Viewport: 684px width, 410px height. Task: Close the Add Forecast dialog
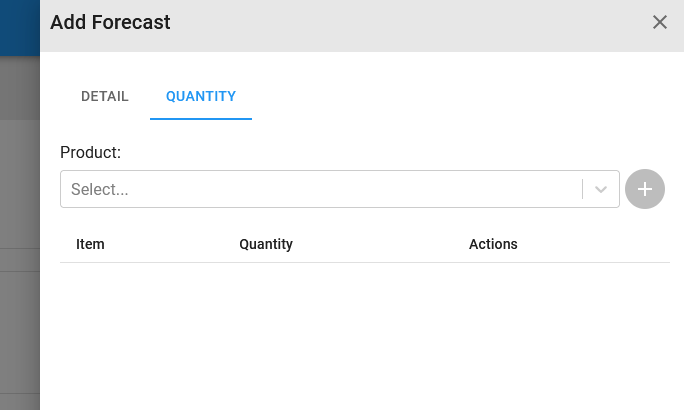pyautogui.click(x=660, y=22)
